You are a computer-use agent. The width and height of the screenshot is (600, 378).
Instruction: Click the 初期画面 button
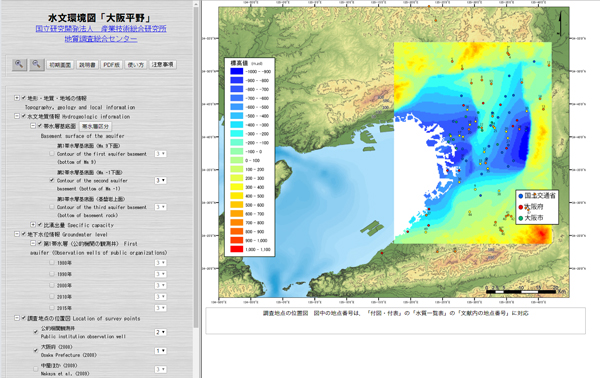coord(60,65)
